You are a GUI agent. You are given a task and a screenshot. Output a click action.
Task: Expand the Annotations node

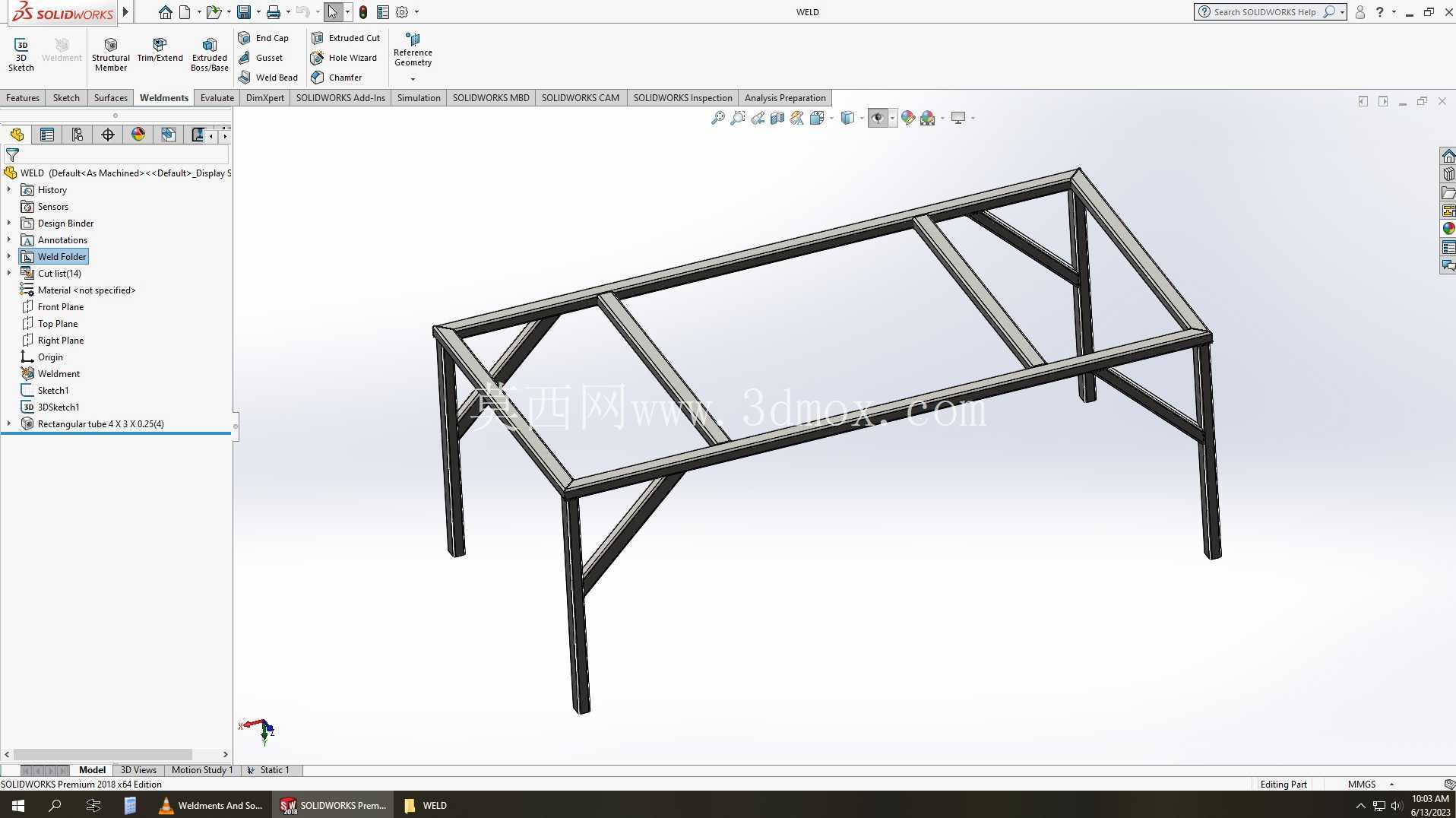point(9,240)
